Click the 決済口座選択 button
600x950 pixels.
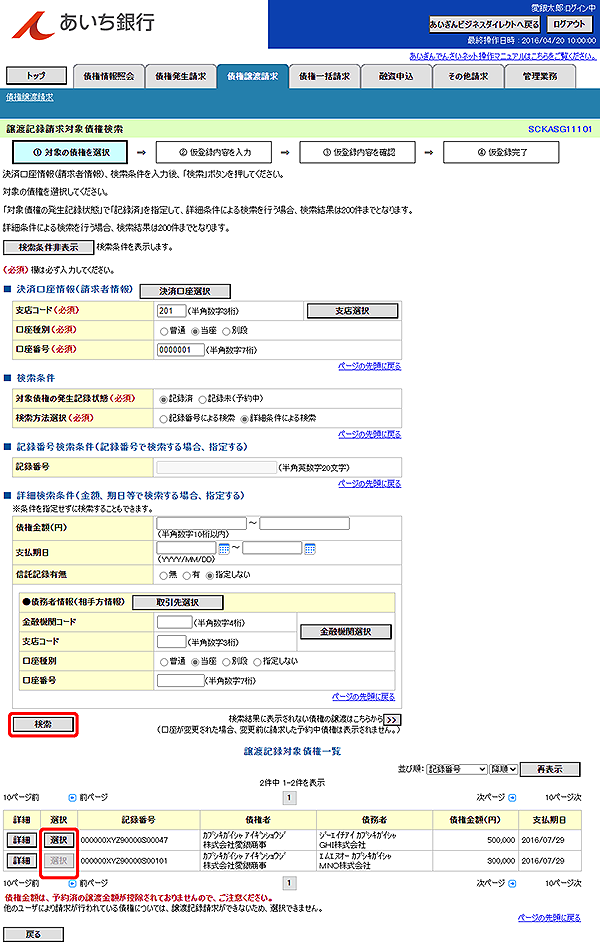click(185, 291)
